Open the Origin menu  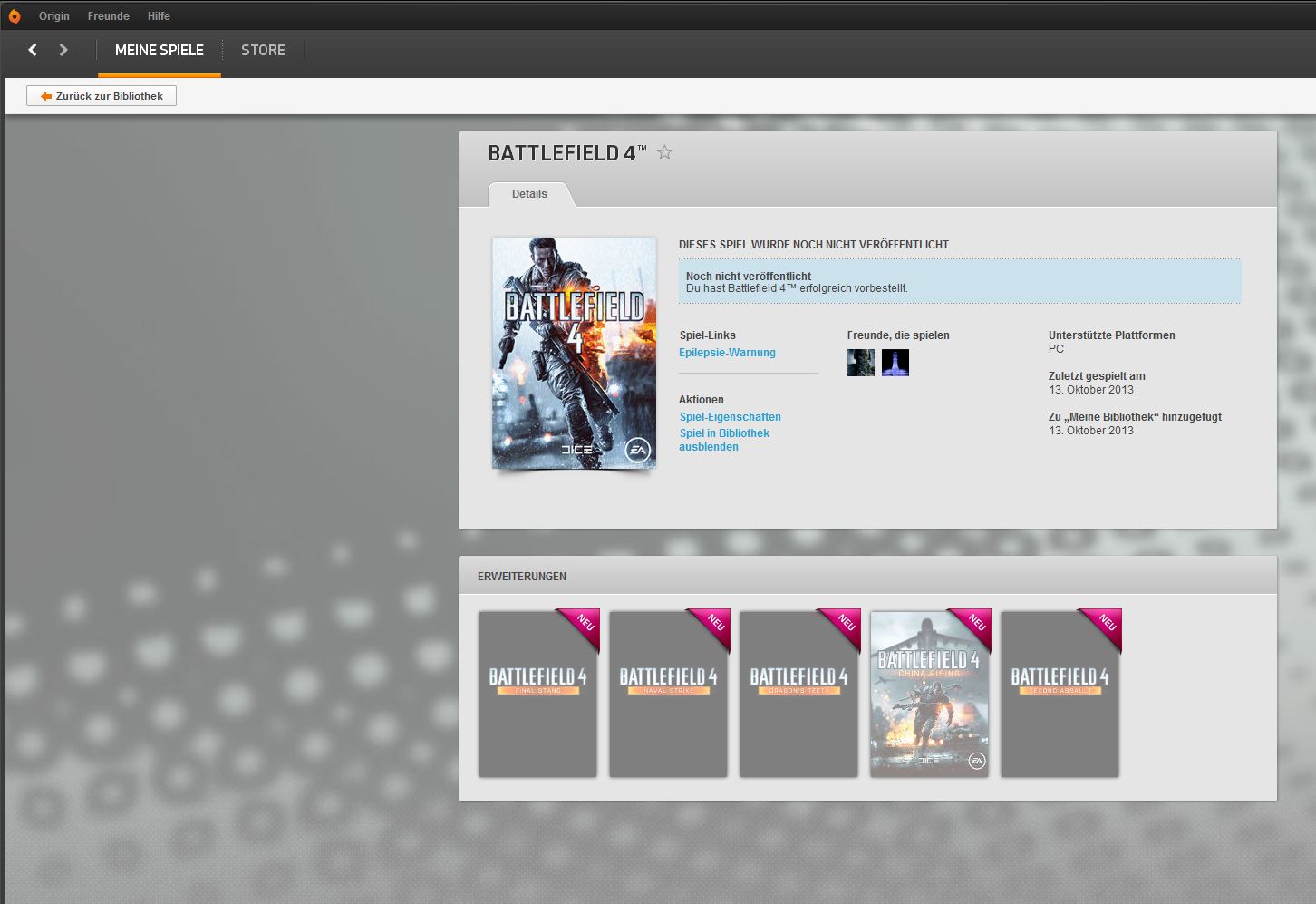54,16
